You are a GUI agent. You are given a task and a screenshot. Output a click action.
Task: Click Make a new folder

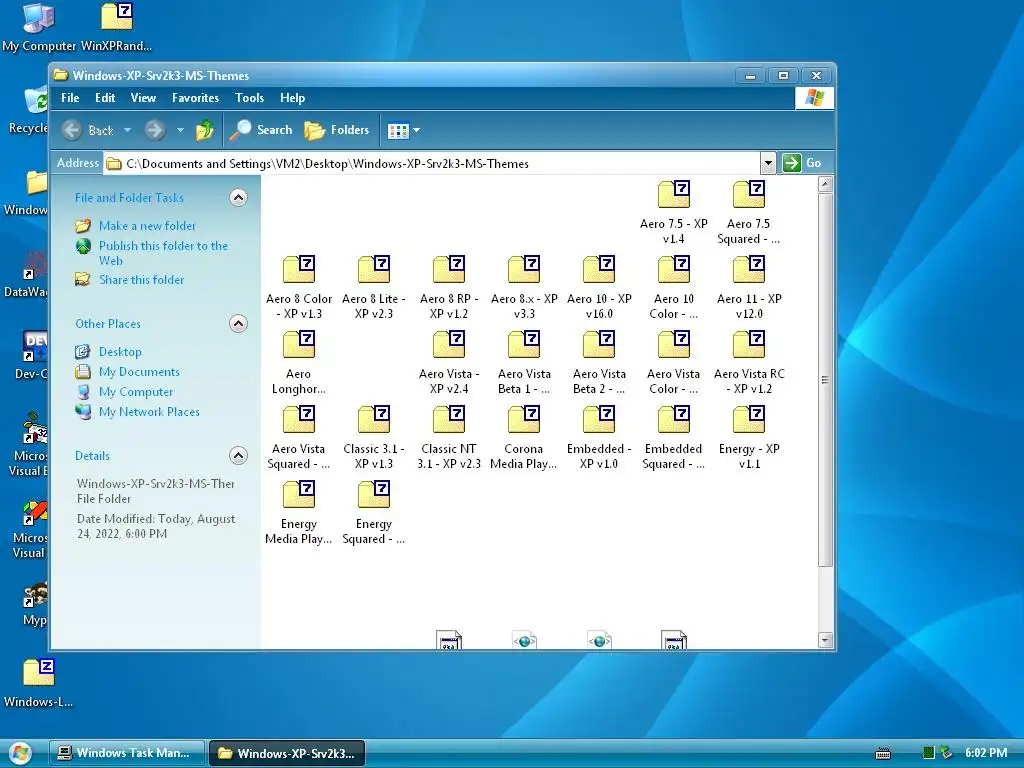coord(136,226)
